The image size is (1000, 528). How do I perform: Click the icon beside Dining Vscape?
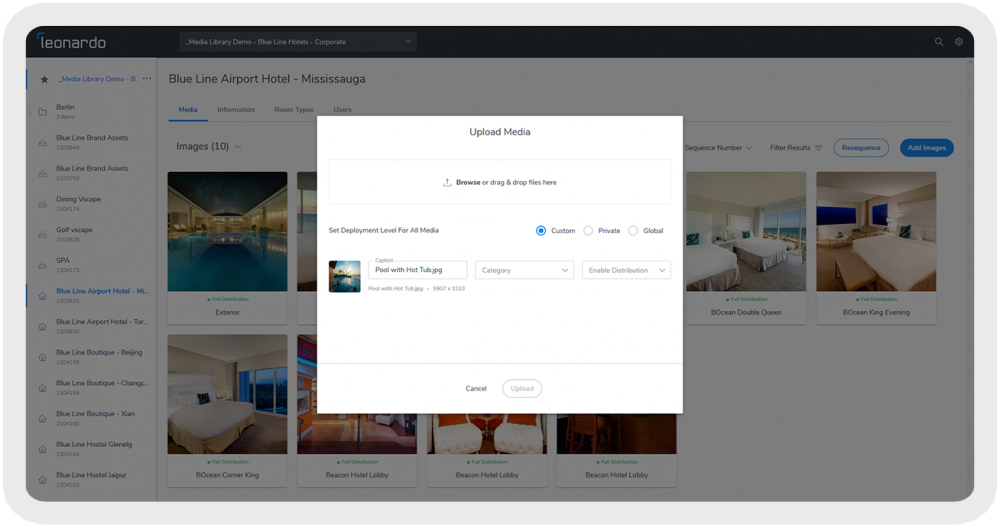click(43, 204)
